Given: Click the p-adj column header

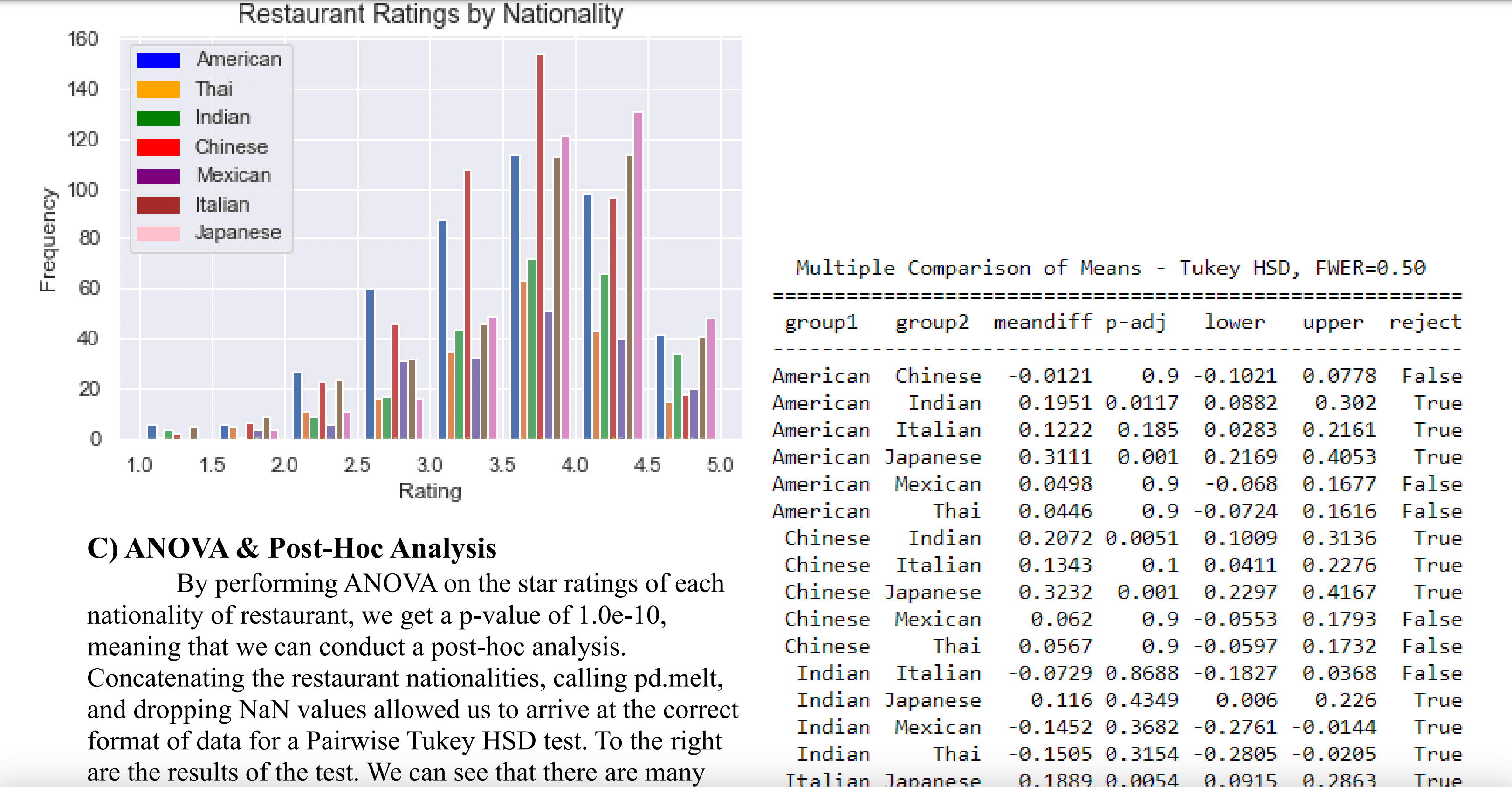Looking at the screenshot, I should pos(1135,323).
